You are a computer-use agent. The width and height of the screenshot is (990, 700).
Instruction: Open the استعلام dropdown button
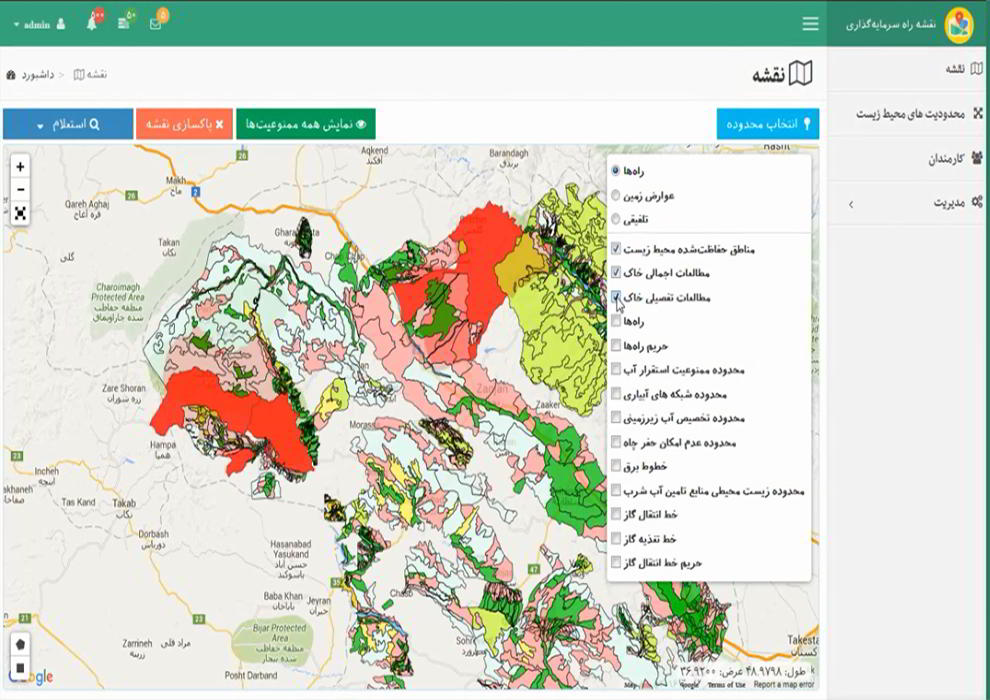click(x=68, y=124)
